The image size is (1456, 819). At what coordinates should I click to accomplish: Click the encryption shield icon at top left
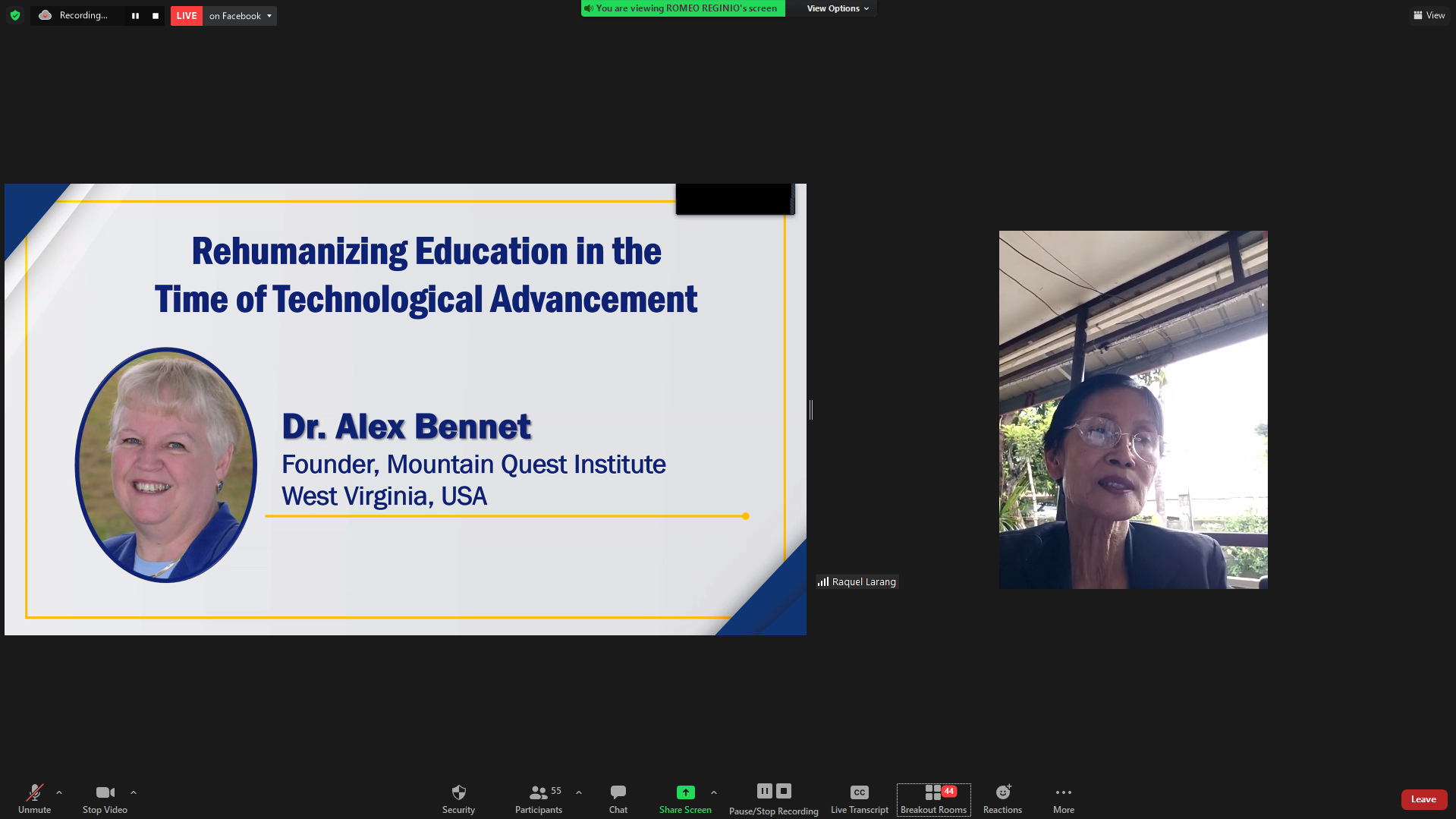point(15,15)
